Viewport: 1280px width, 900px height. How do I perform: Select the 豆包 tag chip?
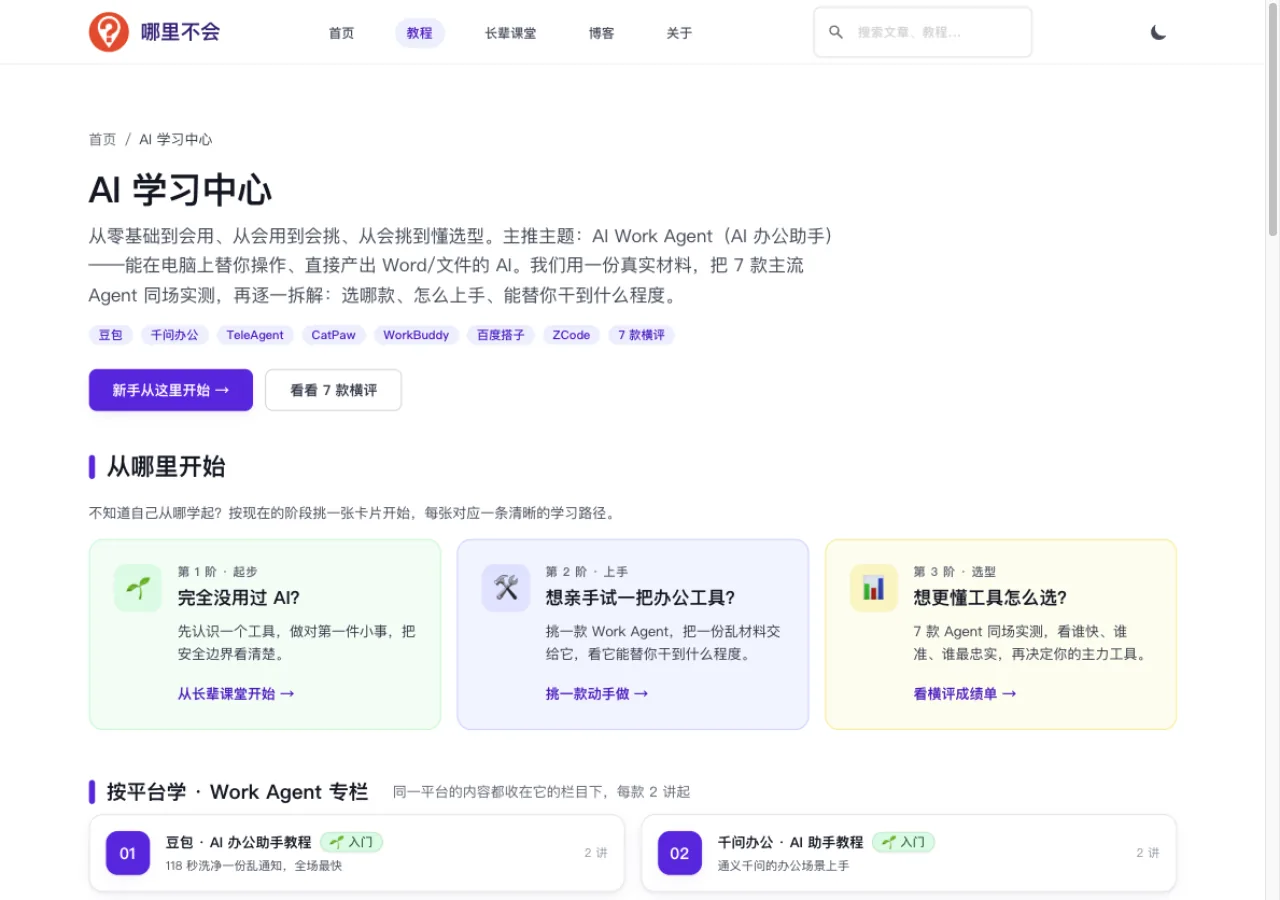[111, 335]
